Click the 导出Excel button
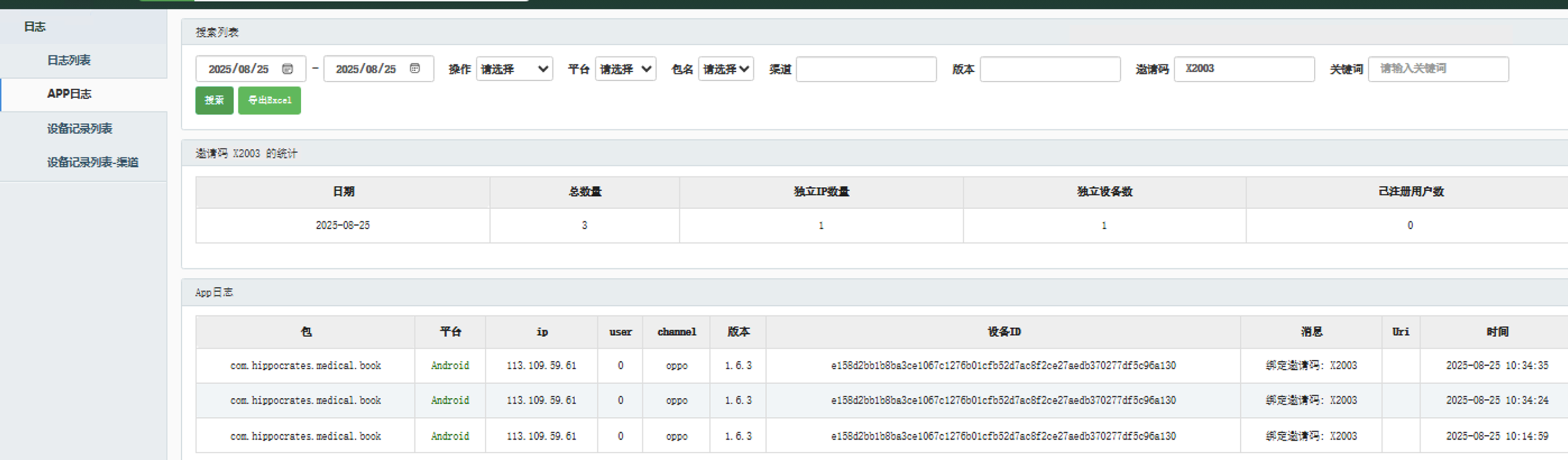1568x460 pixels. pyautogui.click(x=269, y=100)
